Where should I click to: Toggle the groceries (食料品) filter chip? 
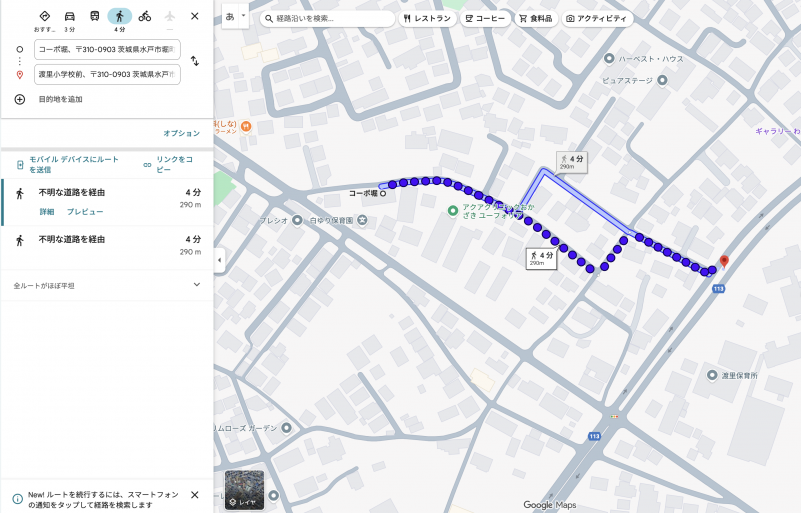(535, 19)
